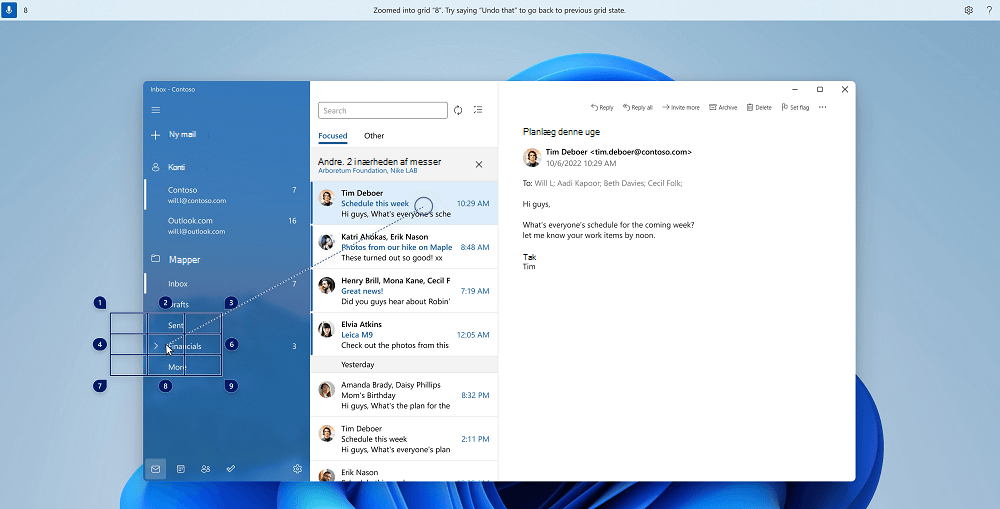The height and width of the screenshot is (509, 1000).
Task: Click the voice access microphone button
Action: click(9, 10)
